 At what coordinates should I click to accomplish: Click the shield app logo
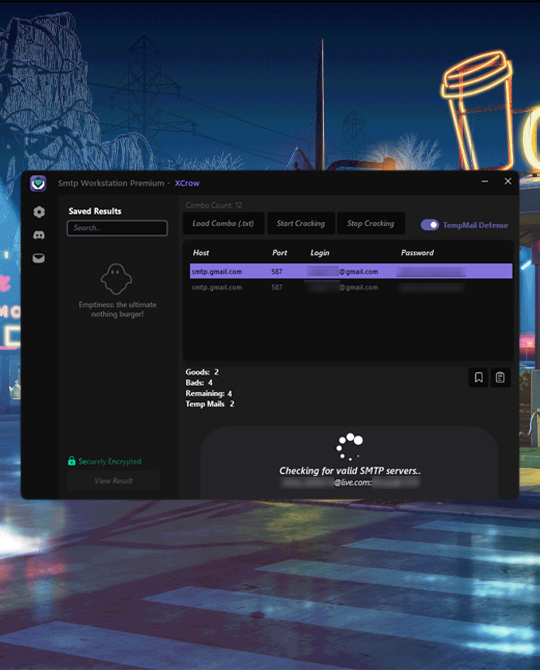(38, 183)
